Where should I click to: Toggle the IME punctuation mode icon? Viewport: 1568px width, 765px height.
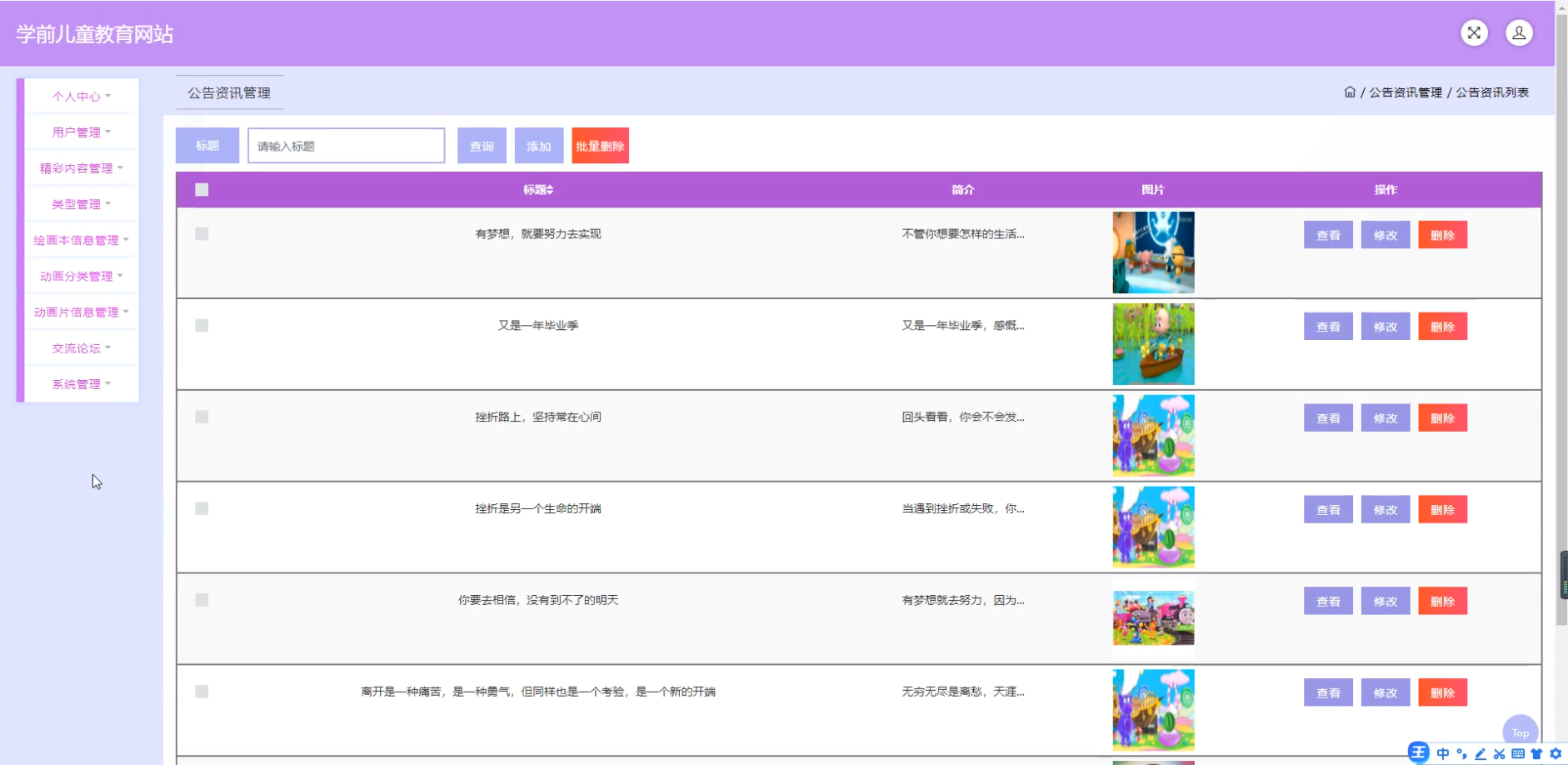[x=1461, y=753]
